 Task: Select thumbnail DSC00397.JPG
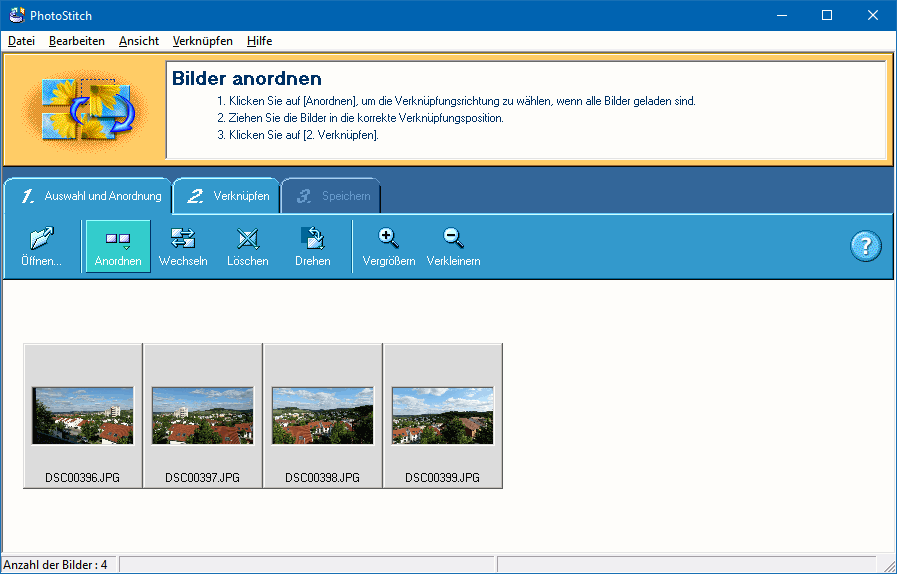203,416
